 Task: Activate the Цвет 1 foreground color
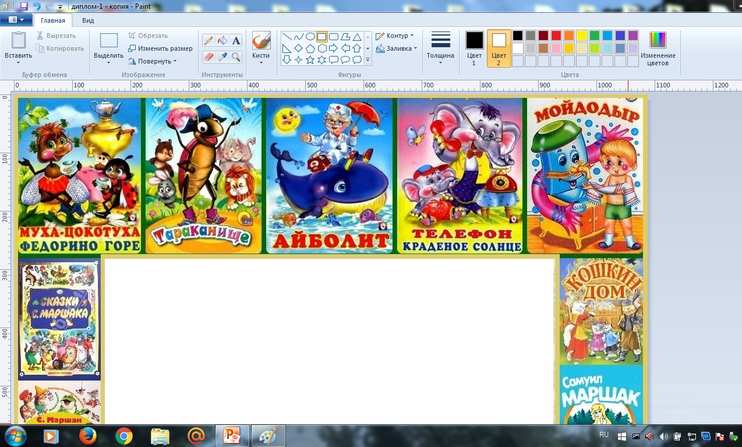pos(474,46)
